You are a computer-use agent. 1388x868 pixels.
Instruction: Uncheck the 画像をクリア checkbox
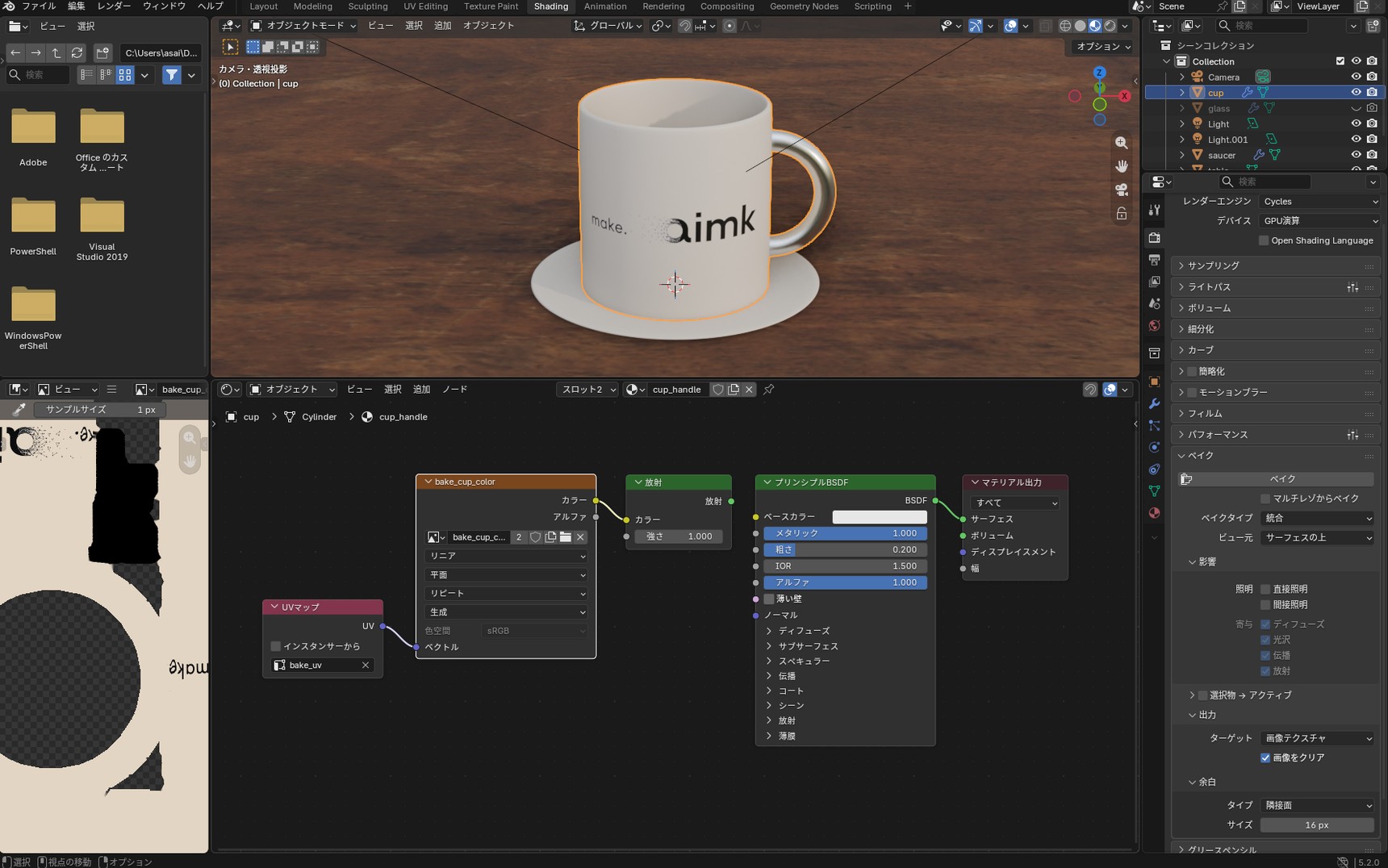[1265, 757]
